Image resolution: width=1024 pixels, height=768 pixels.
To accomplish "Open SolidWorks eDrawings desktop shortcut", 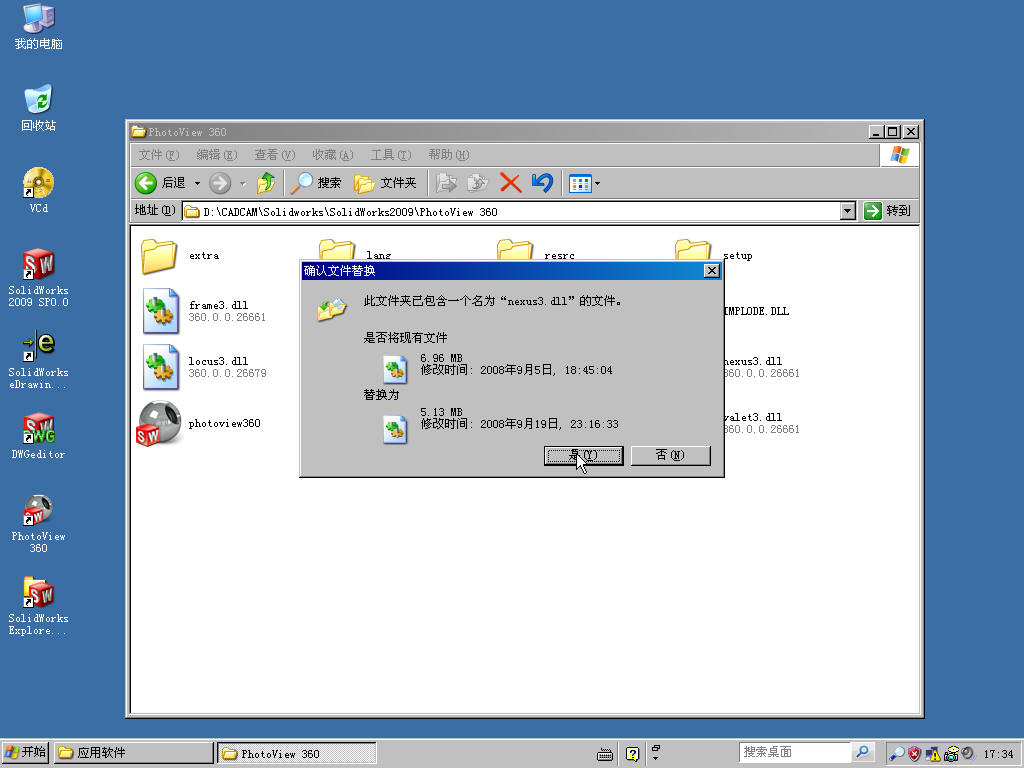I will coord(39,360).
